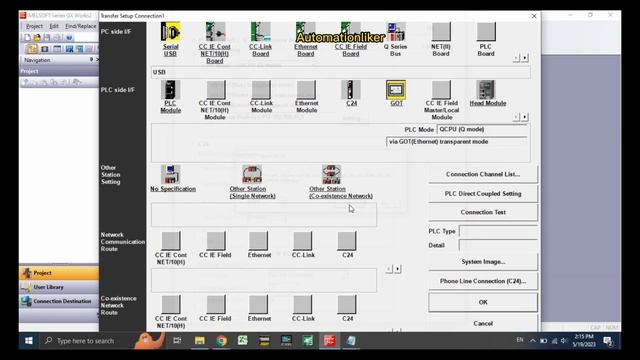This screenshot has width=640, height=360.
Task: Select the CC IE Field Board icon
Action: tap(351, 32)
